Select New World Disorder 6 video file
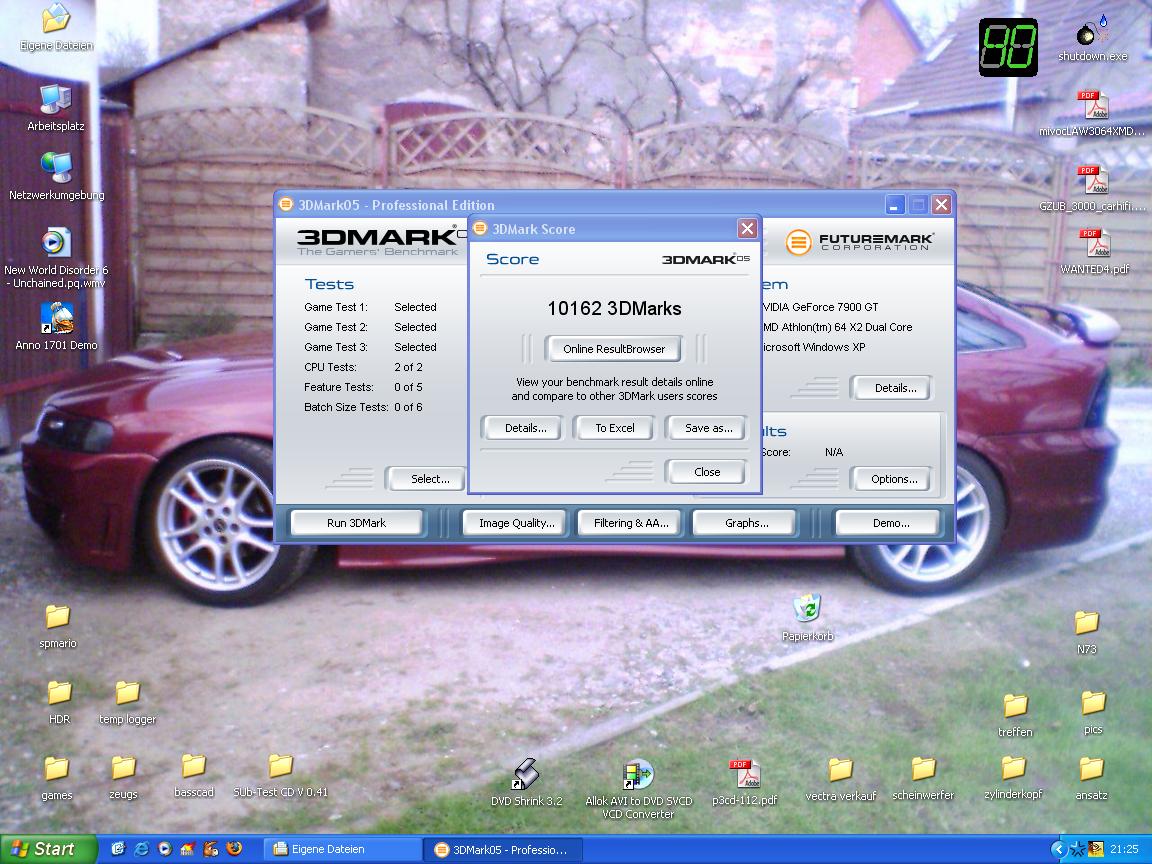The width and height of the screenshot is (1152, 864). (56, 257)
